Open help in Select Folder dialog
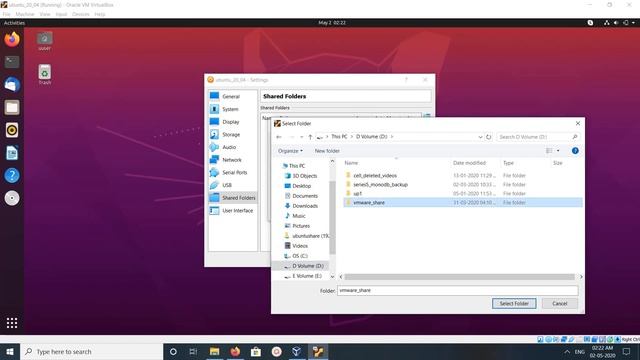This screenshot has width=640, height=360. coord(575,151)
